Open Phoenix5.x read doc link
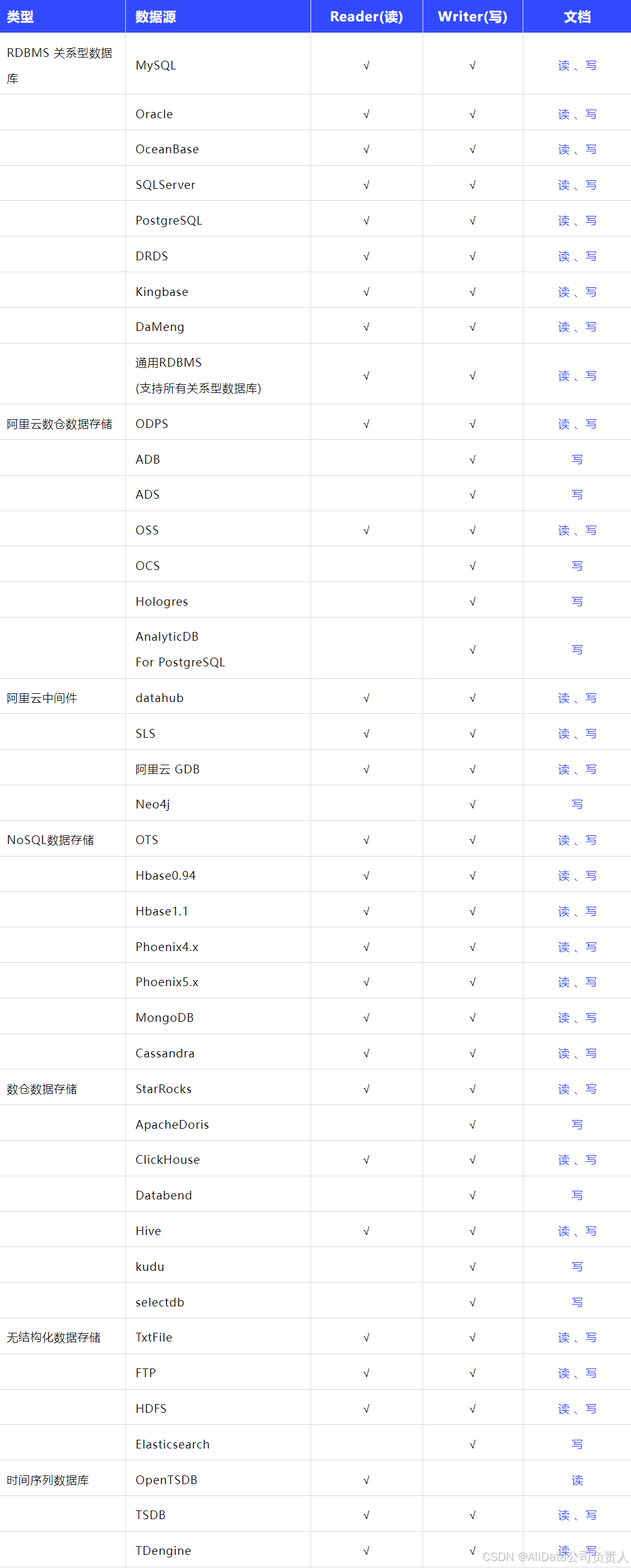The width and height of the screenshot is (631, 1568). [564, 982]
